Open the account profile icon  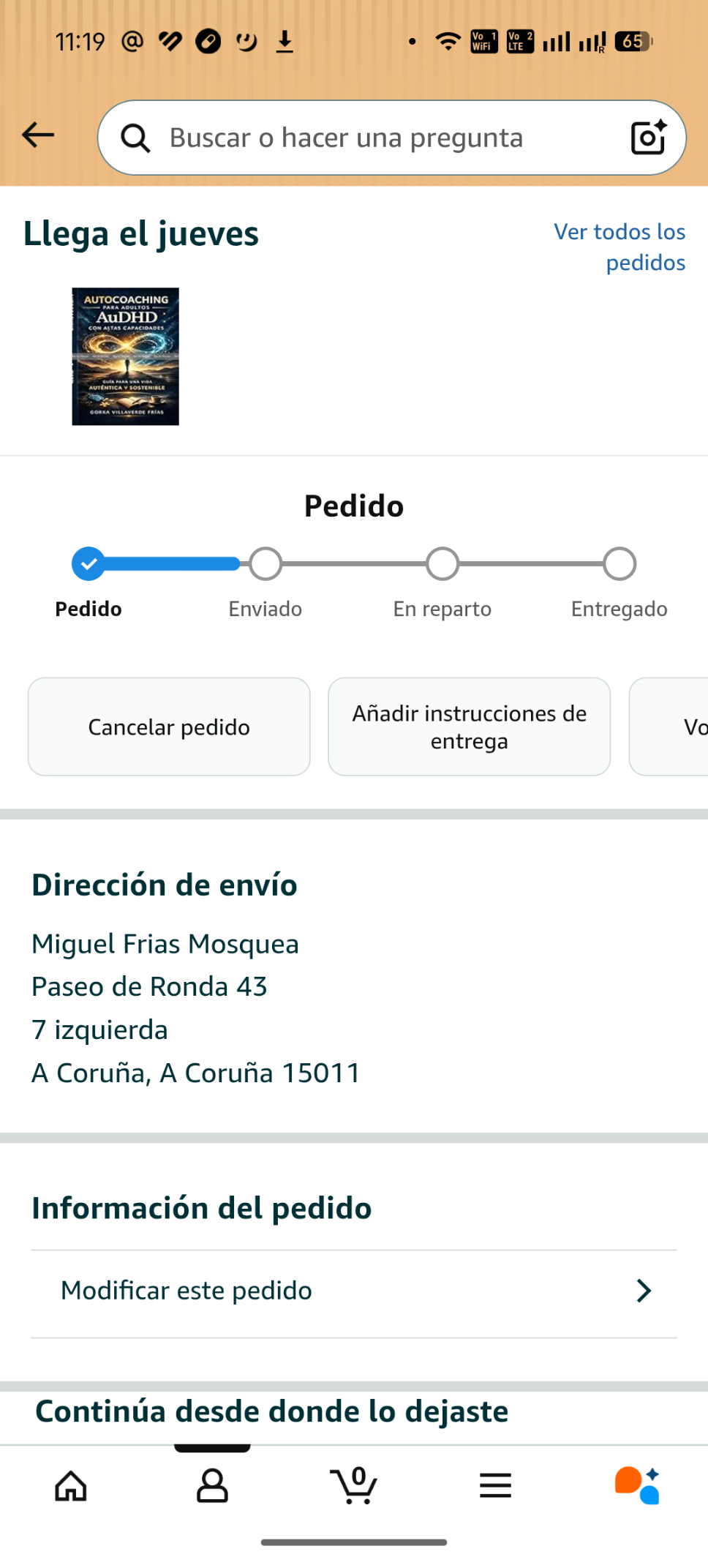pos(212,1486)
